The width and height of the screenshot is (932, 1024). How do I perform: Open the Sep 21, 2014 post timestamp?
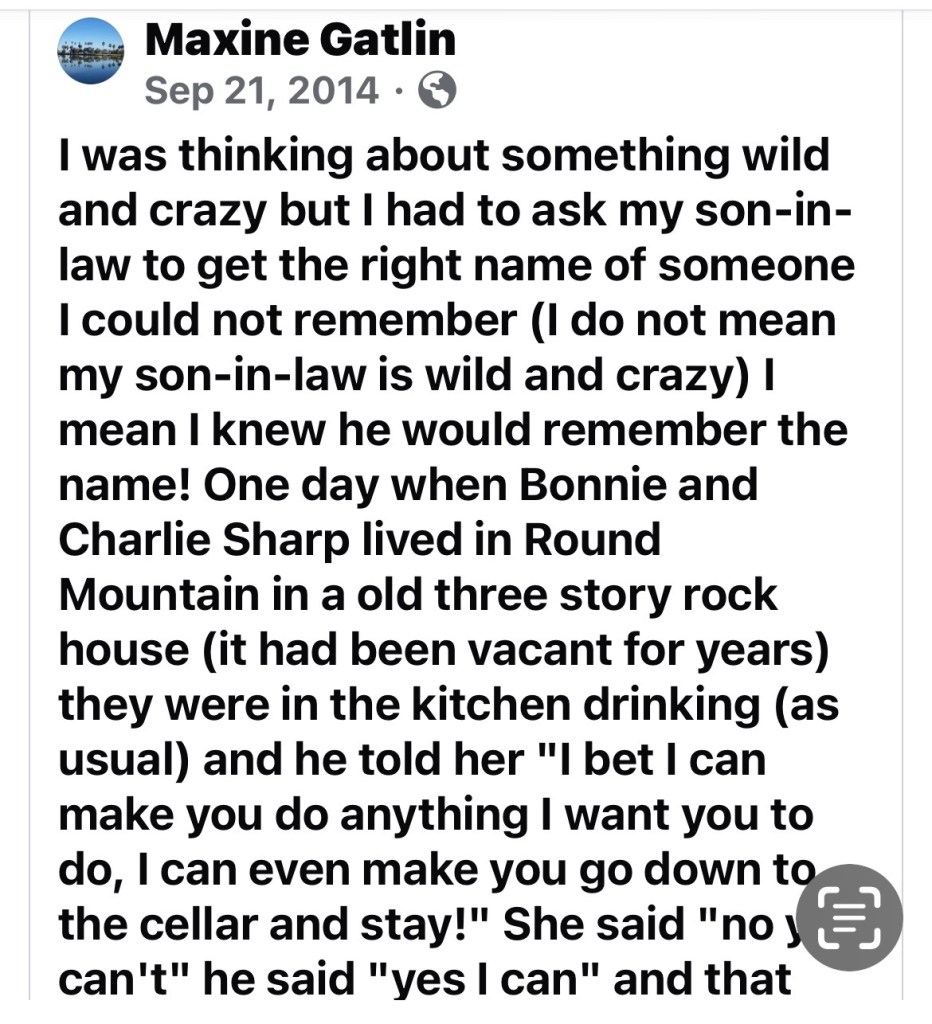click(262, 91)
